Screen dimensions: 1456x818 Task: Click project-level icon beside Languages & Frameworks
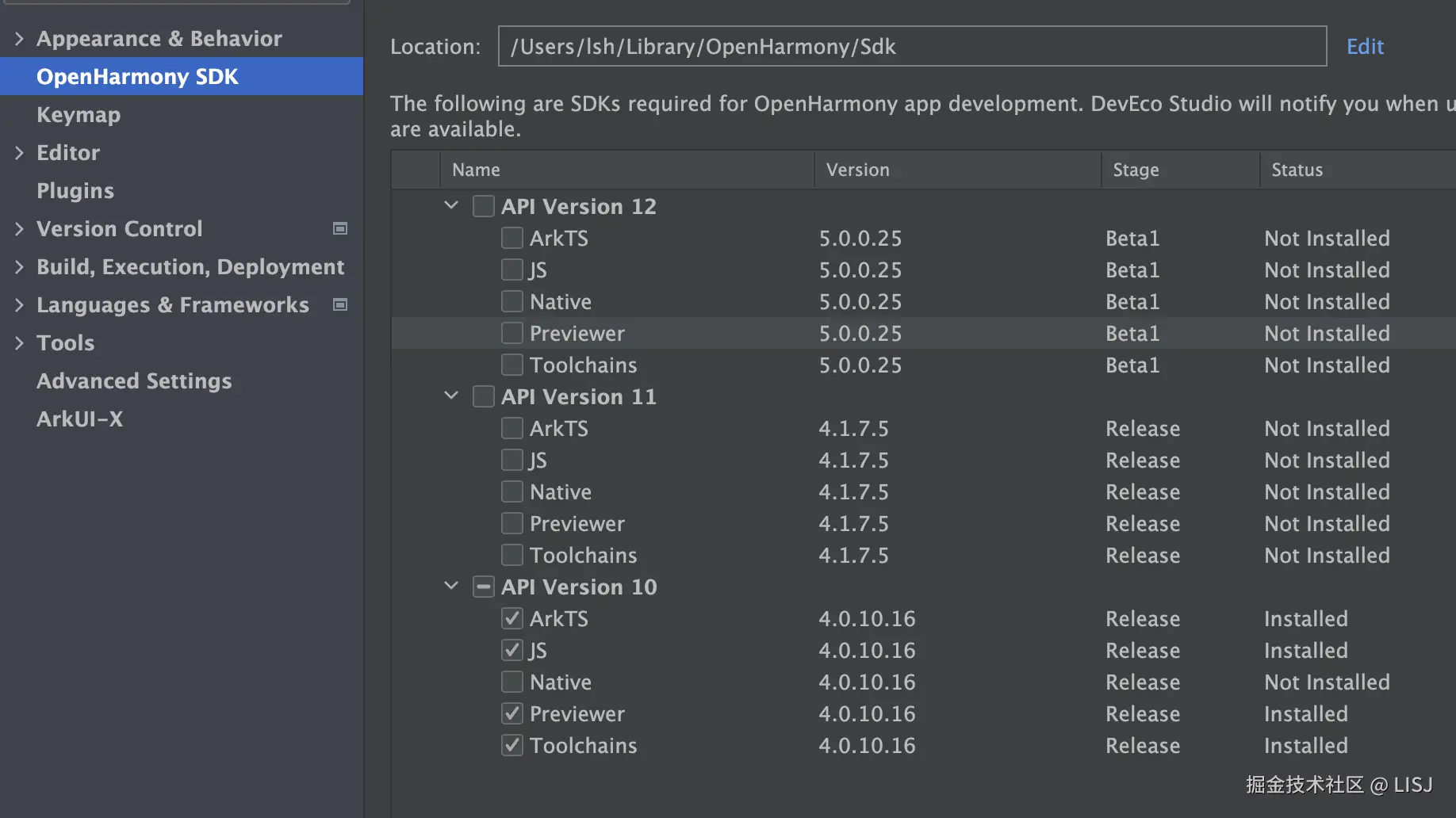point(340,304)
